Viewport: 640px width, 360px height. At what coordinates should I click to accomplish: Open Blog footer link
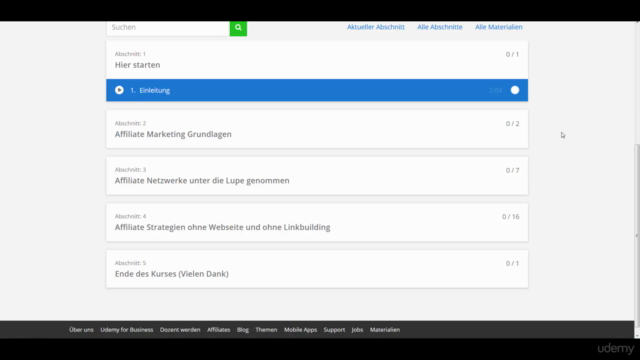(x=242, y=330)
